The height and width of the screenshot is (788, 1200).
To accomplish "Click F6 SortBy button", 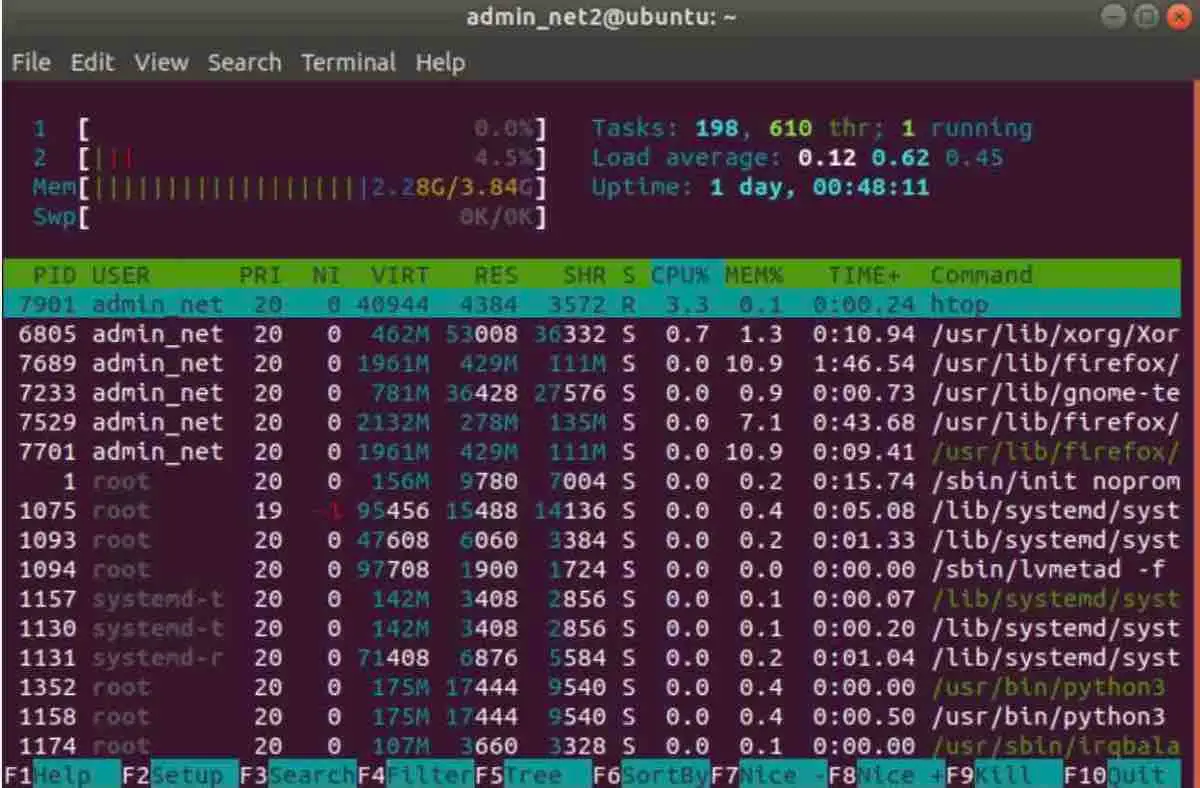I will [651, 775].
